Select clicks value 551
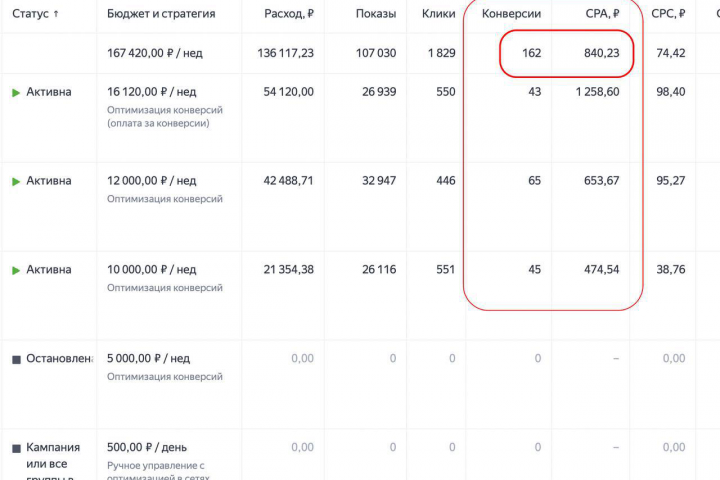The width and height of the screenshot is (720, 480). pos(445,270)
